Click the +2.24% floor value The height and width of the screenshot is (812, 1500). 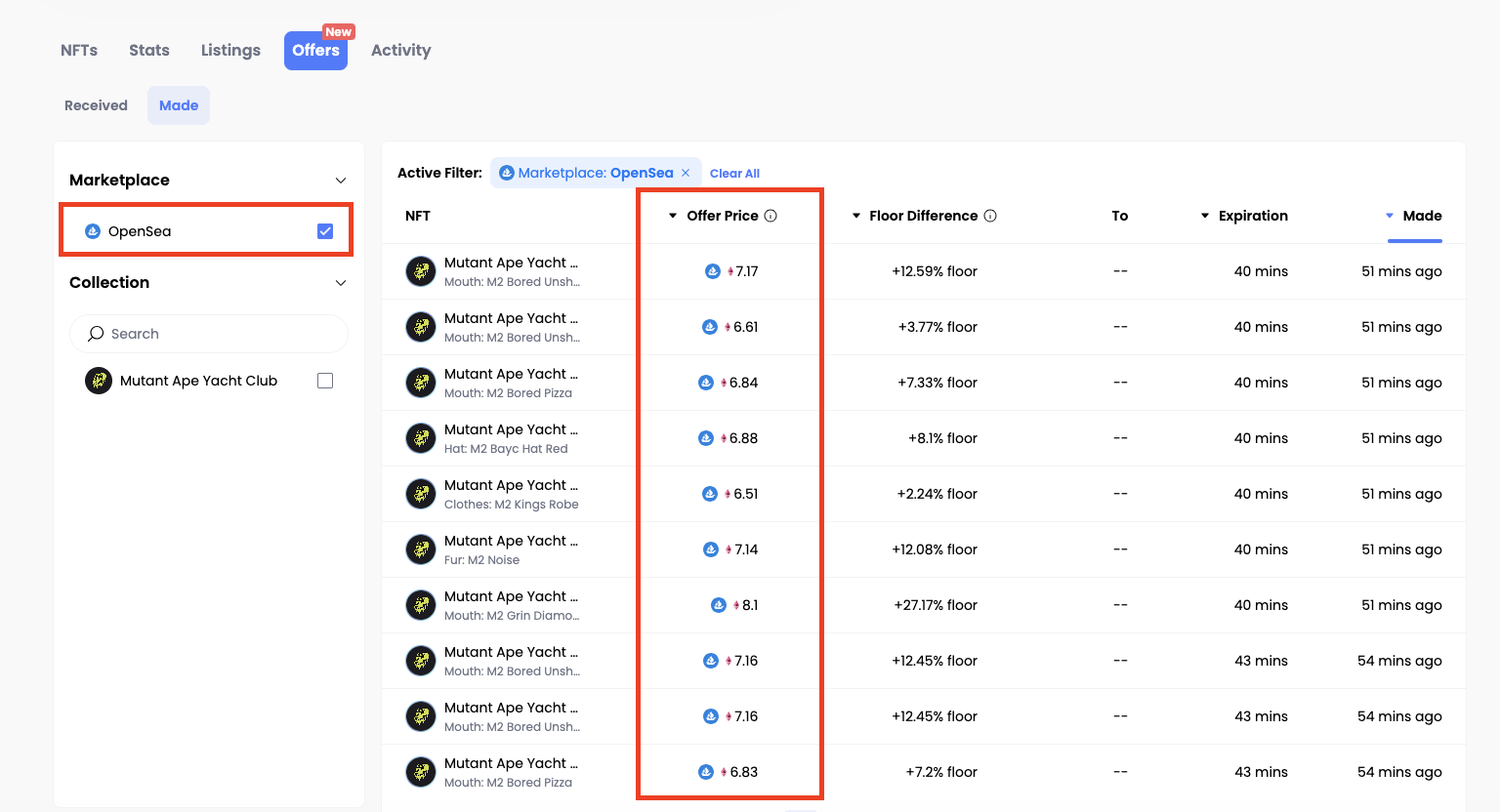click(937, 494)
